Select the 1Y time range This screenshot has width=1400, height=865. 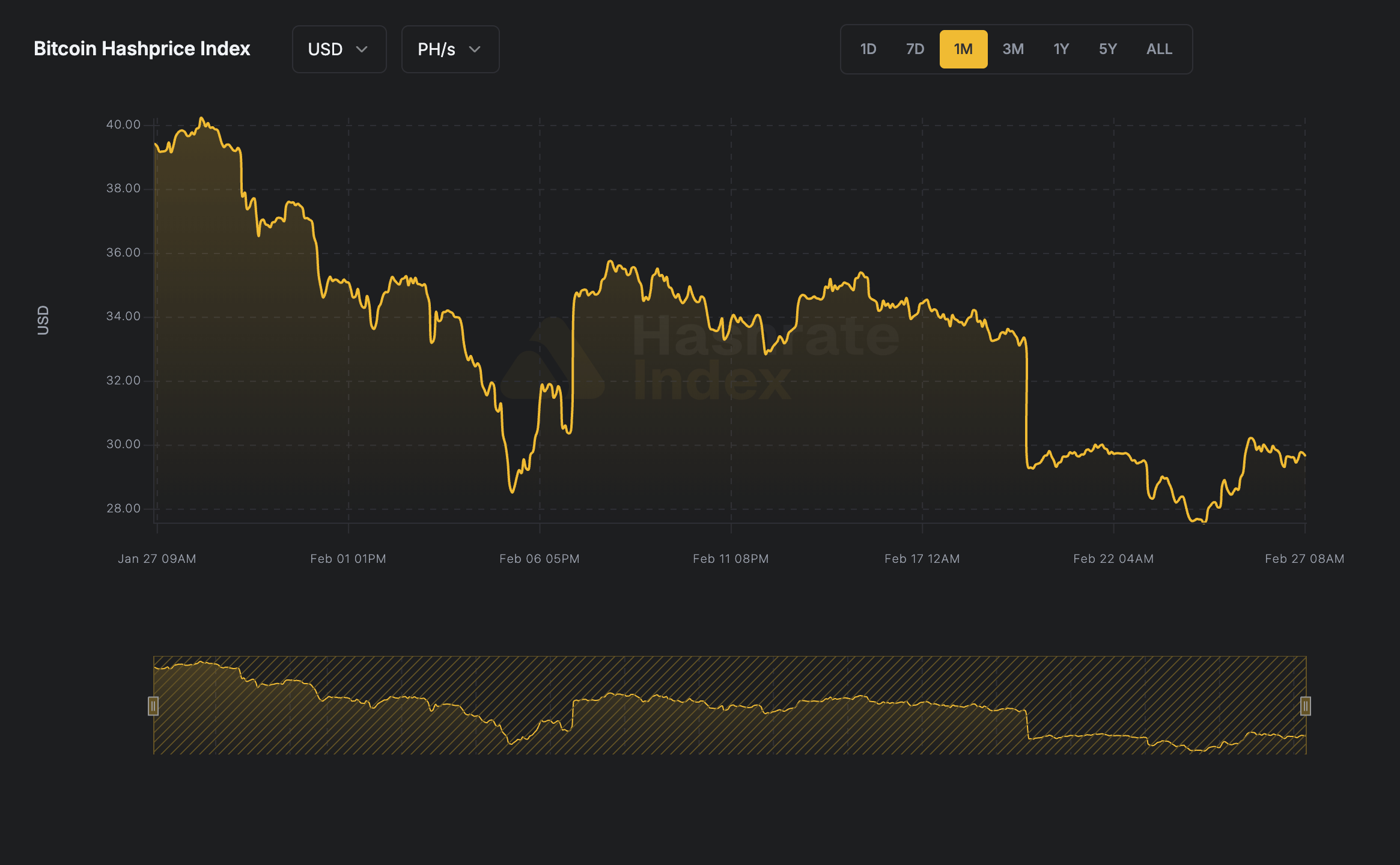pyautogui.click(x=1061, y=49)
